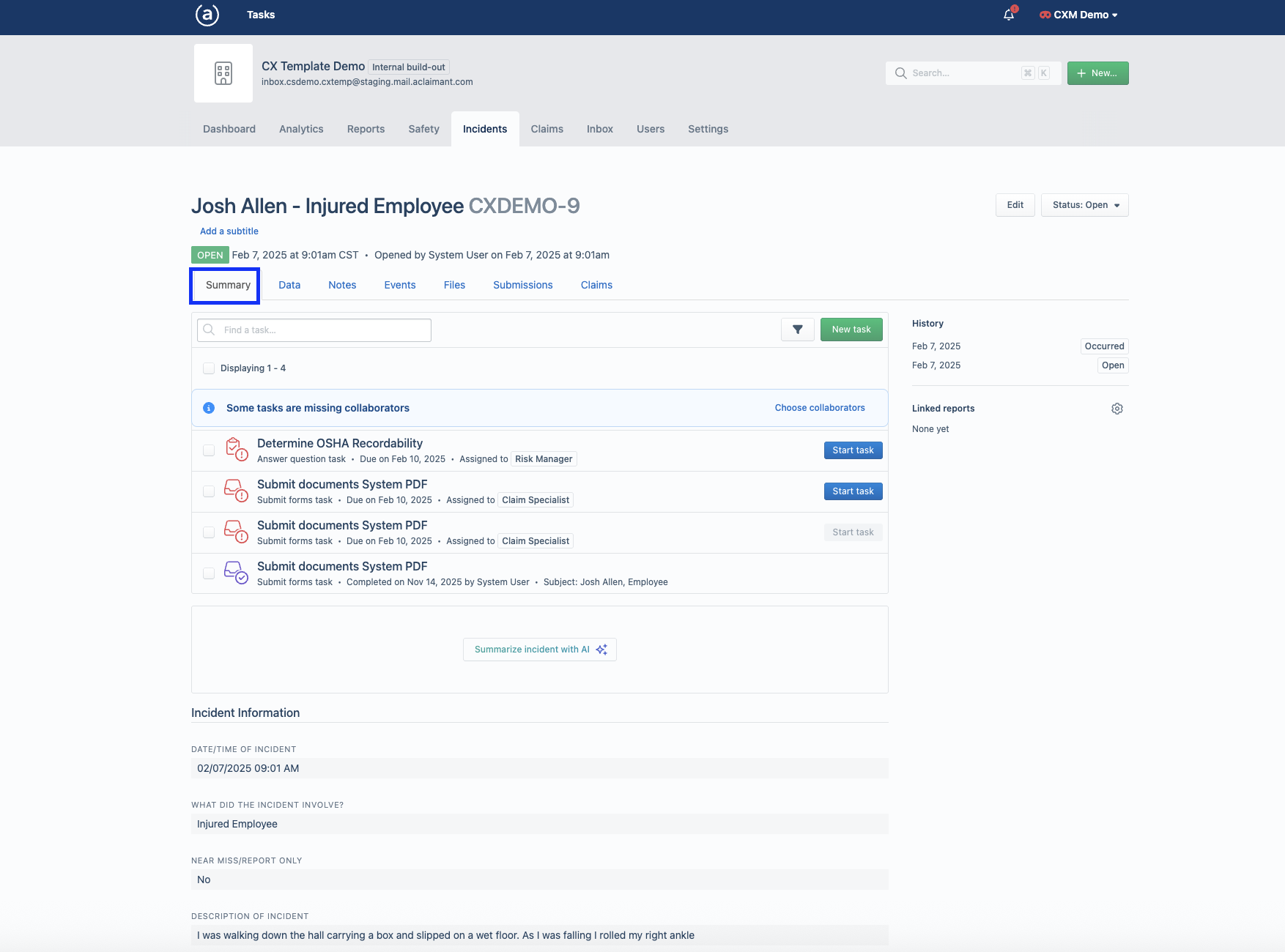Open the New... create dropdown
The height and width of the screenshot is (952, 1285).
click(x=1098, y=73)
